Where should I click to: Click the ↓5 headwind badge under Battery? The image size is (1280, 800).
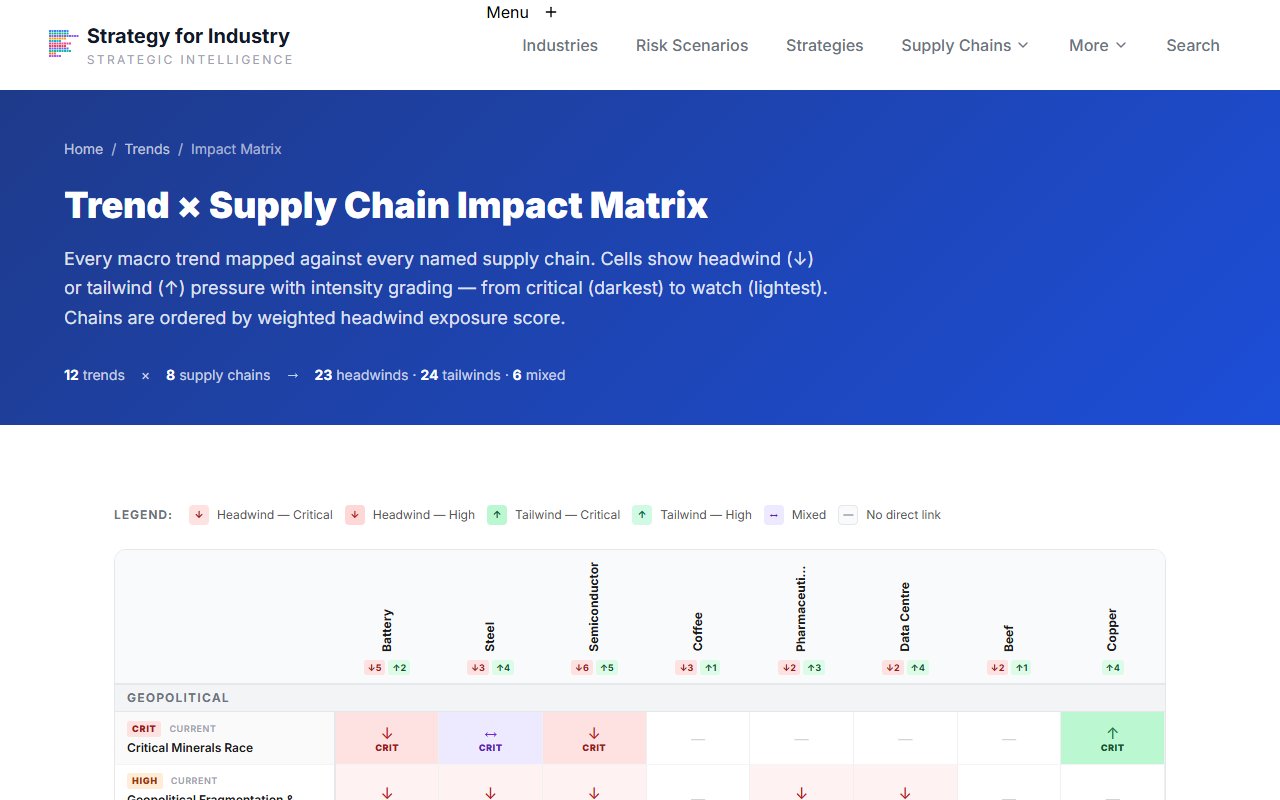point(374,667)
